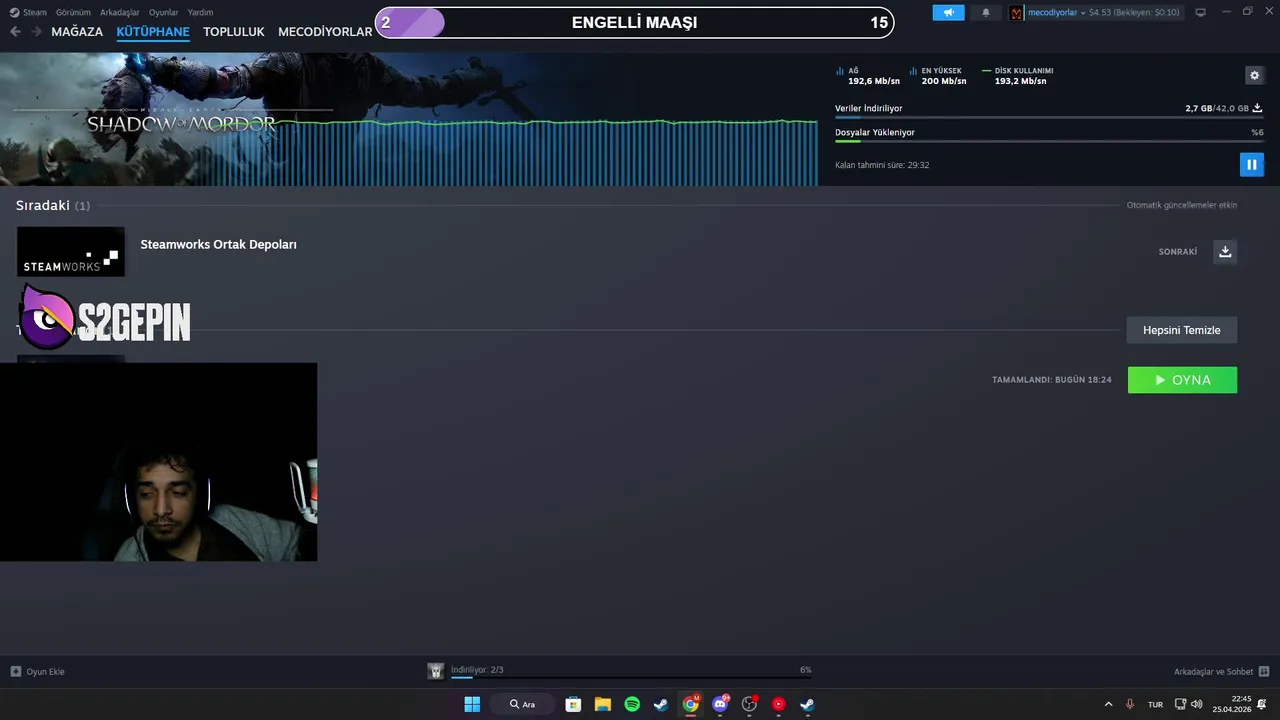The width and height of the screenshot is (1280, 720).
Task: Open download settings gear icon
Action: (x=1254, y=75)
